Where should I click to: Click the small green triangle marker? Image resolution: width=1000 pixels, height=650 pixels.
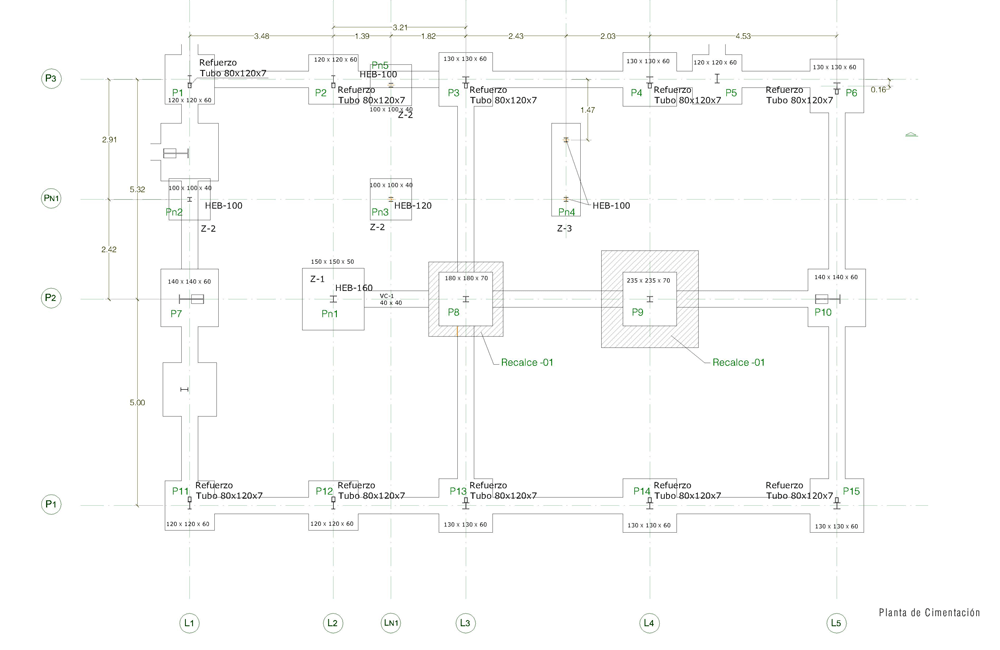point(910,134)
